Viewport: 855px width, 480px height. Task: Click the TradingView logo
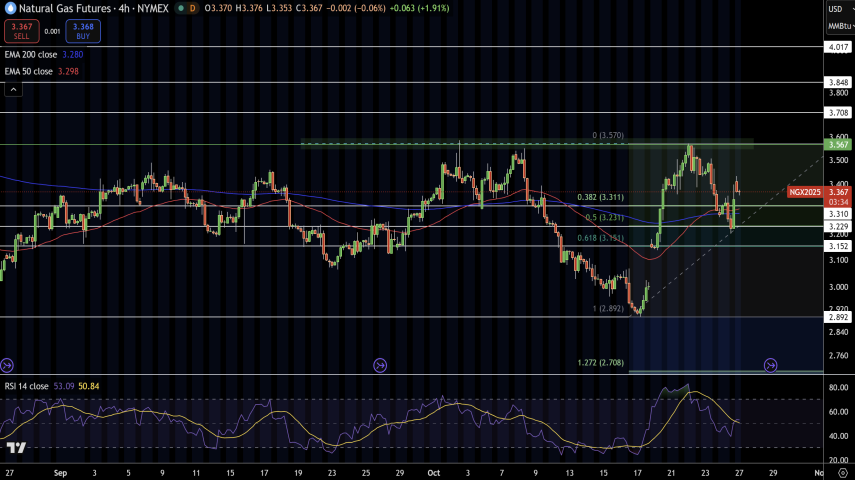click(15, 449)
